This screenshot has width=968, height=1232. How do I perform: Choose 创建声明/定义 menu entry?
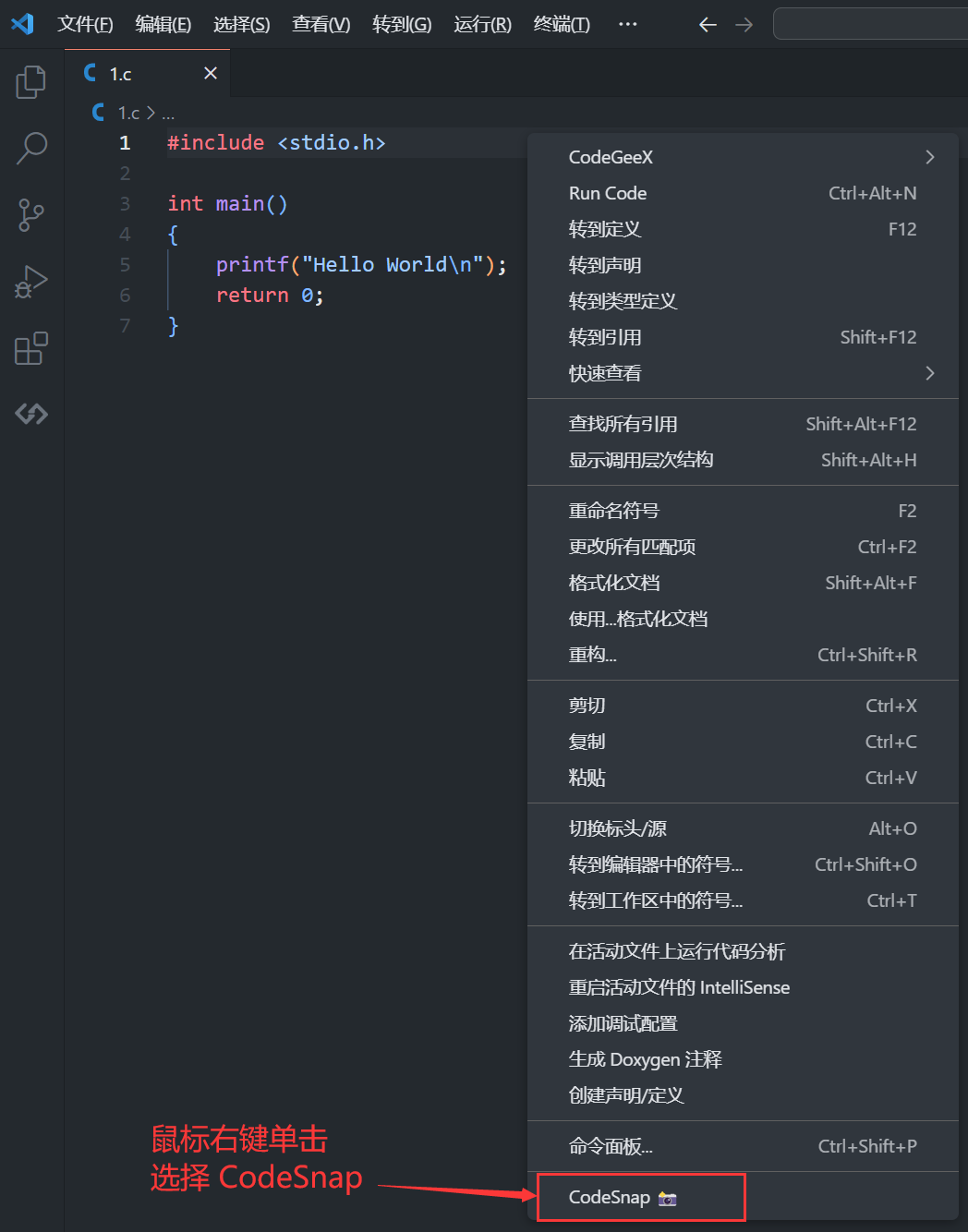tap(743, 1095)
